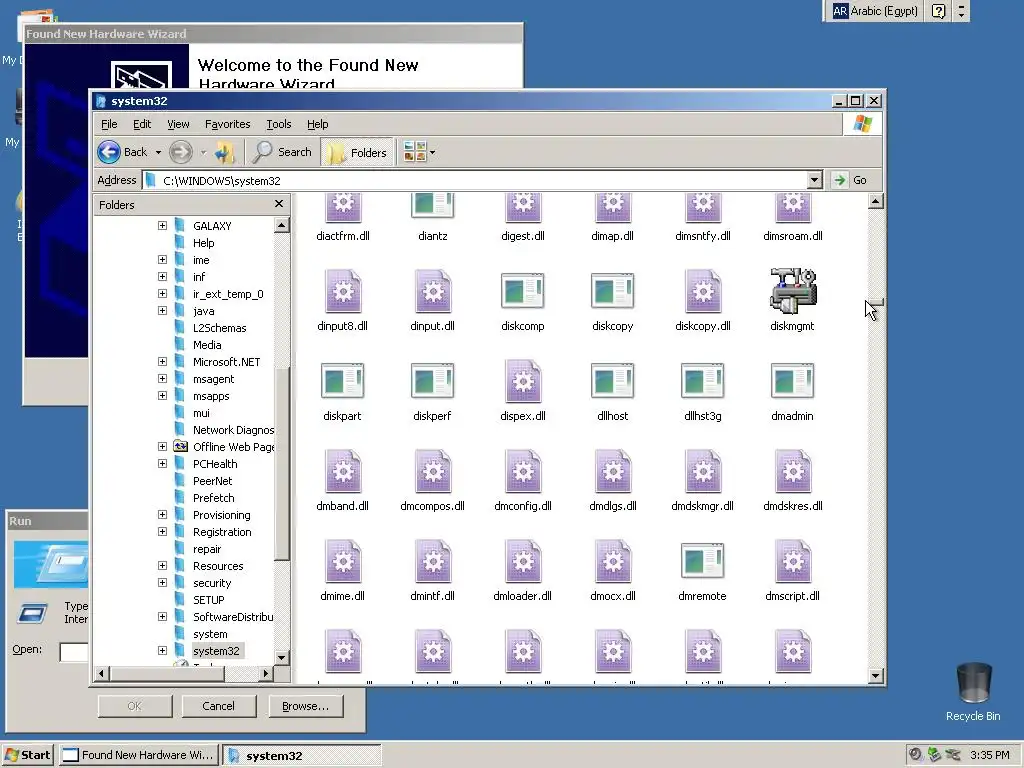Image resolution: width=1024 pixels, height=768 pixels.
Task: Select the diskcopy program icon
Action: 613,291
